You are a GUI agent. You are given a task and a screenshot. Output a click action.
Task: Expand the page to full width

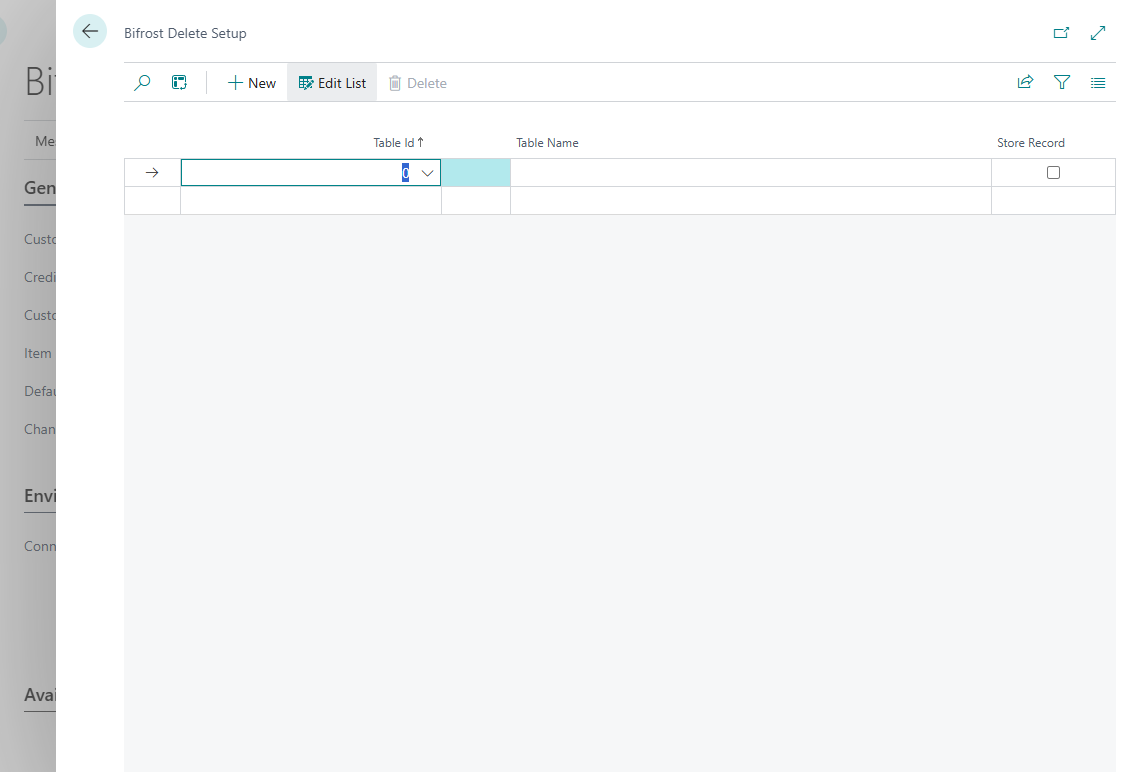click(1098, 32)
